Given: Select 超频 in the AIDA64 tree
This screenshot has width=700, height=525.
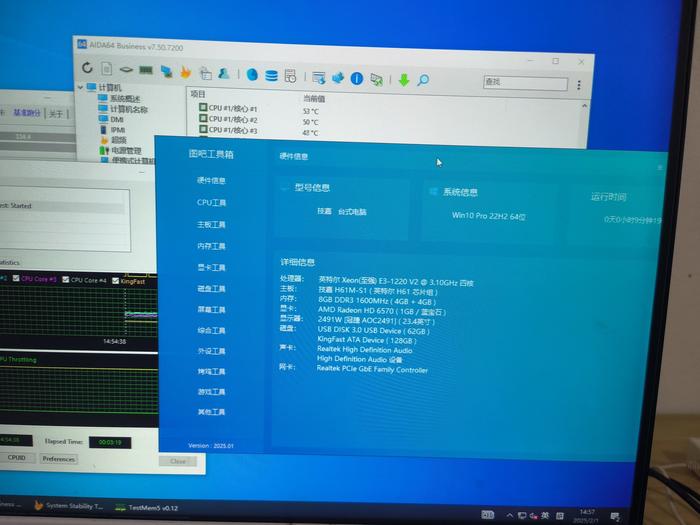Looking at the screenshot, I should click(x=118, y=140).
